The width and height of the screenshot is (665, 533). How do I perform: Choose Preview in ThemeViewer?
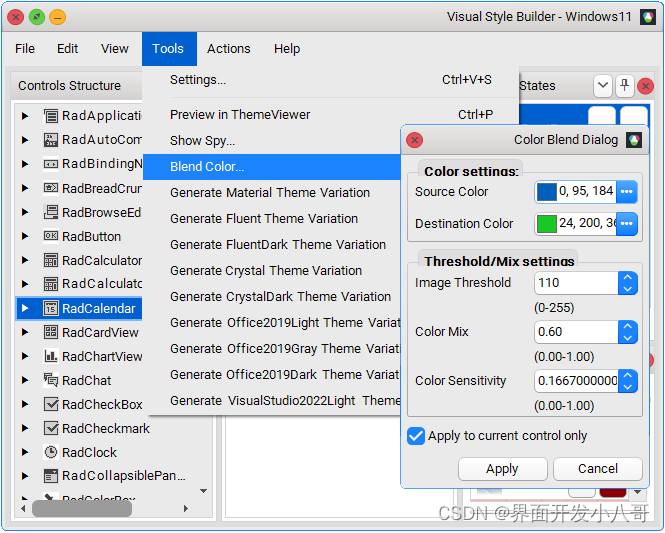331,114
